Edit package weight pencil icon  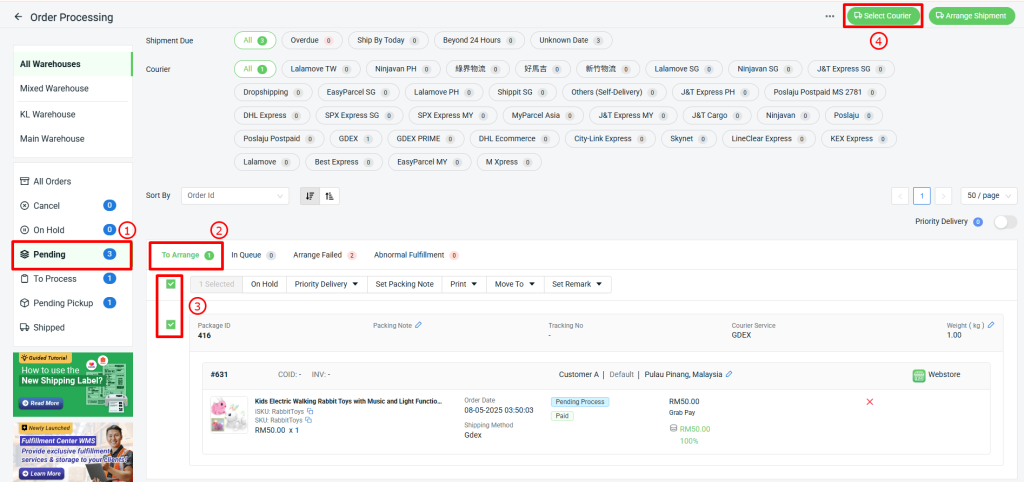[991, 325]
